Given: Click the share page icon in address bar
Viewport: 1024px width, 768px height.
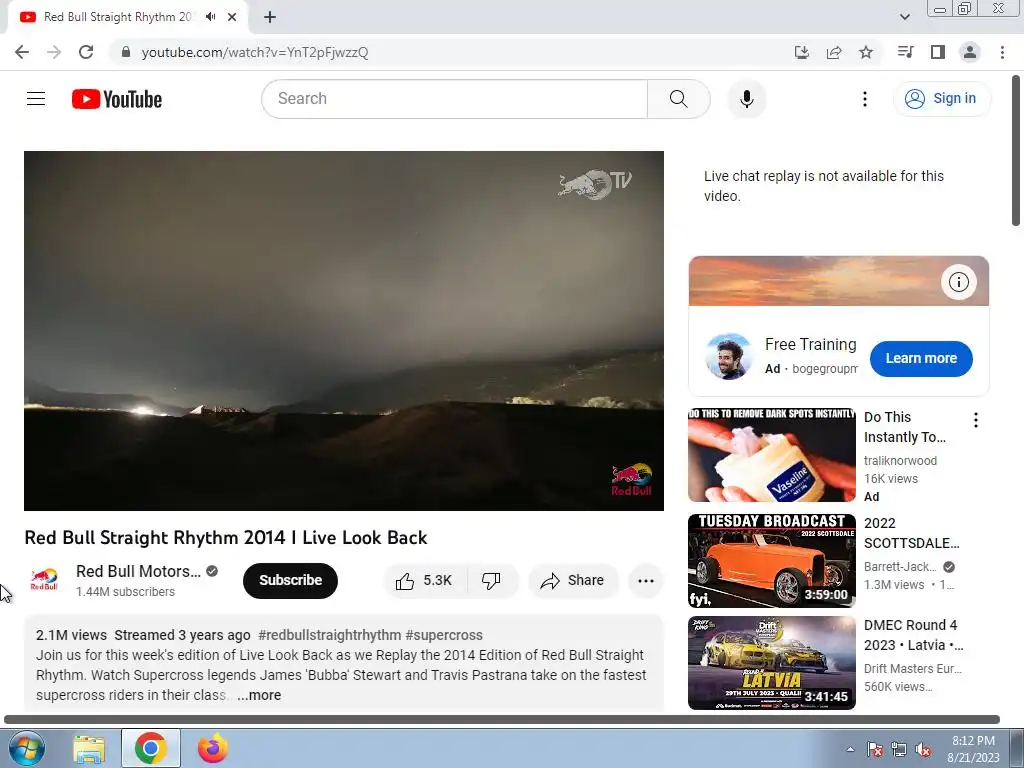Looking at the screenshot, I should pyautogui.click(x=834, y=52).
